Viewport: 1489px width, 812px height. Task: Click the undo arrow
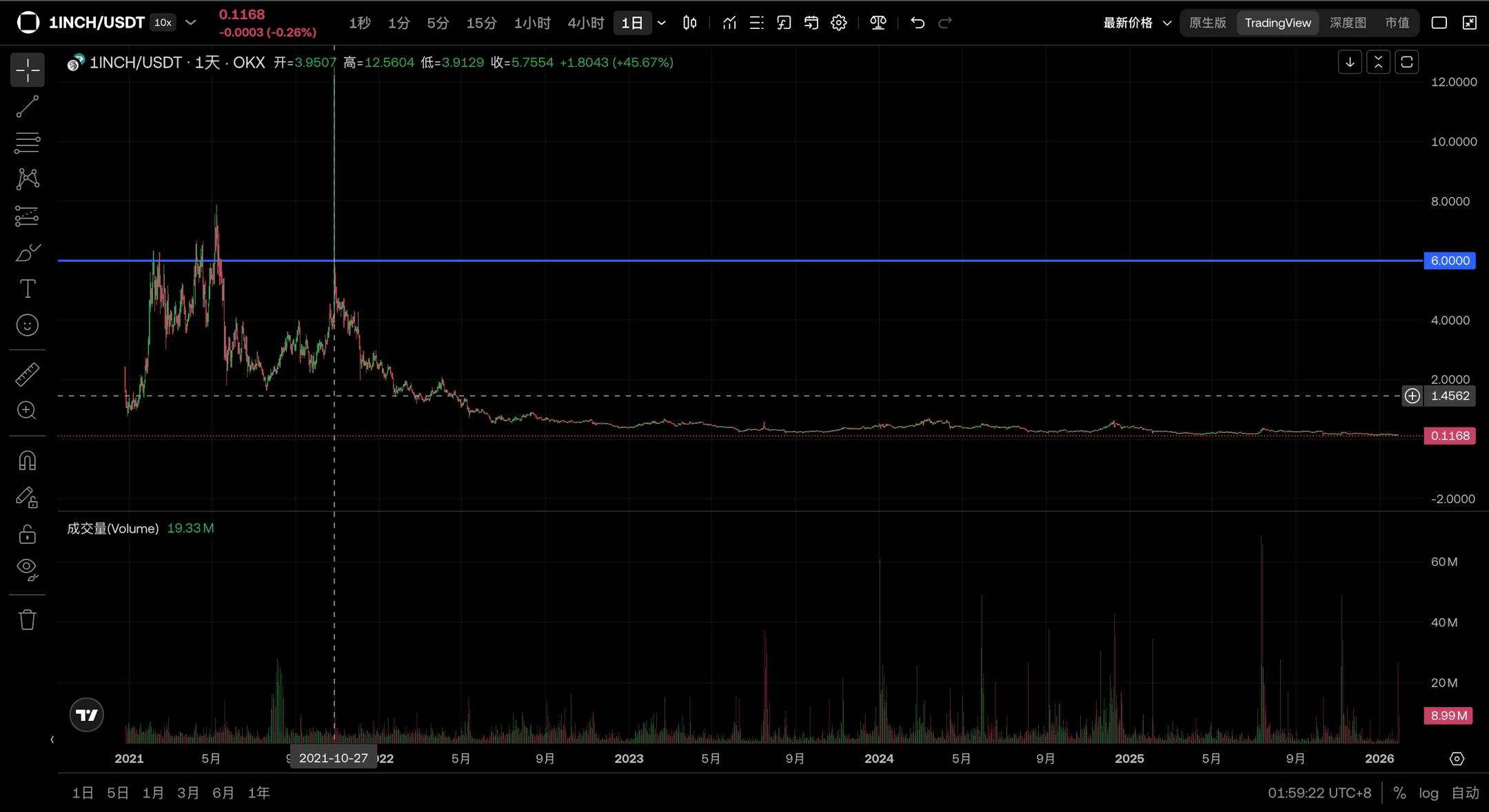pos(917,23)
